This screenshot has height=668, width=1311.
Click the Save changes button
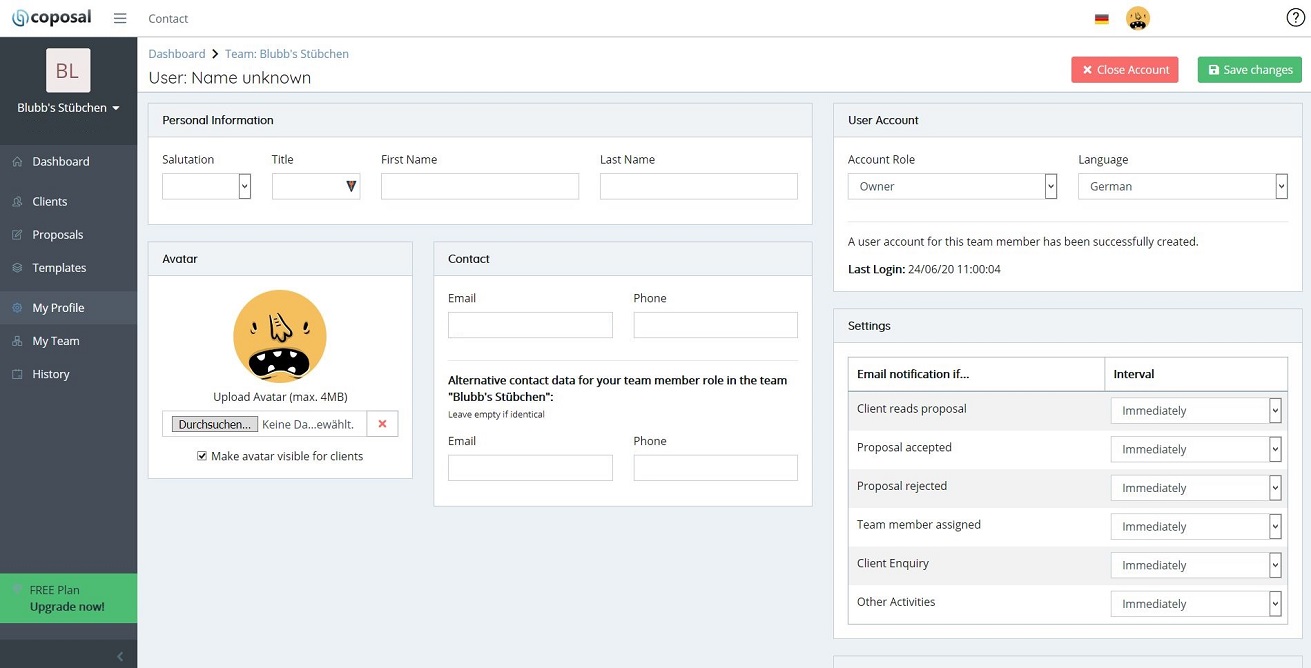coord(1249,70)
